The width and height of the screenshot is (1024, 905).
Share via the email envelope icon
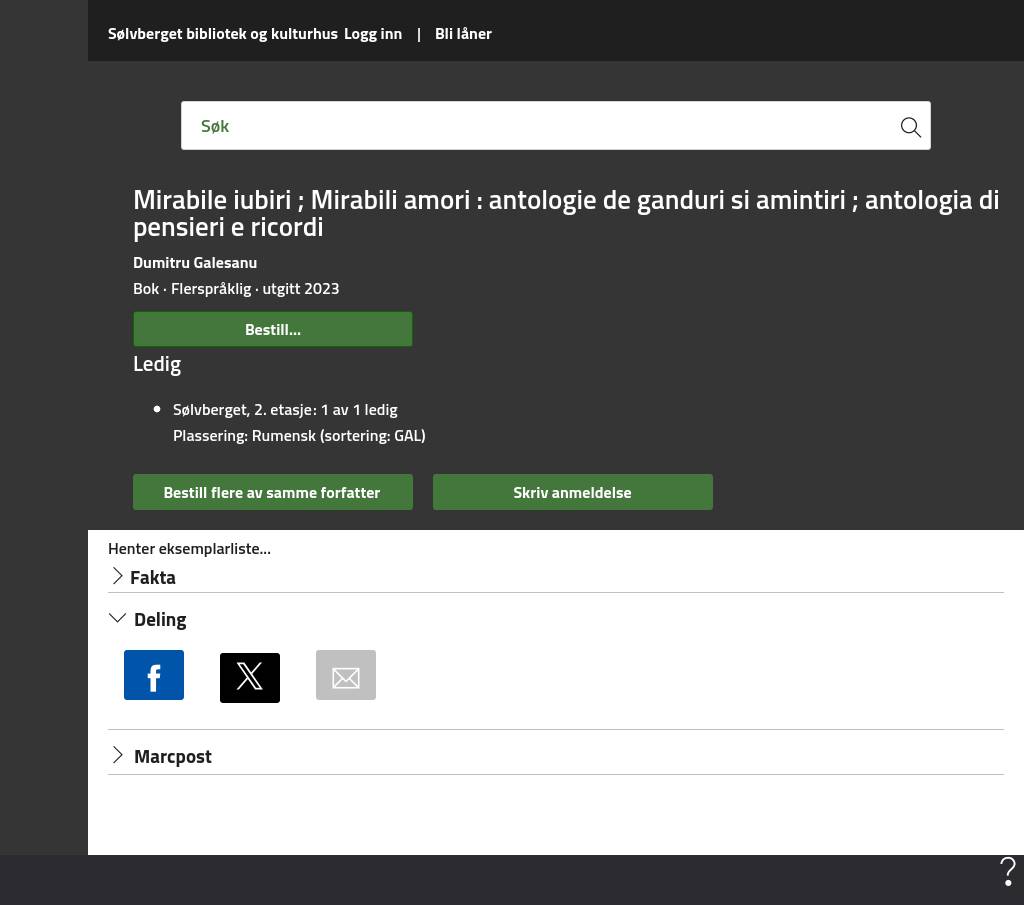click(346, 676)
